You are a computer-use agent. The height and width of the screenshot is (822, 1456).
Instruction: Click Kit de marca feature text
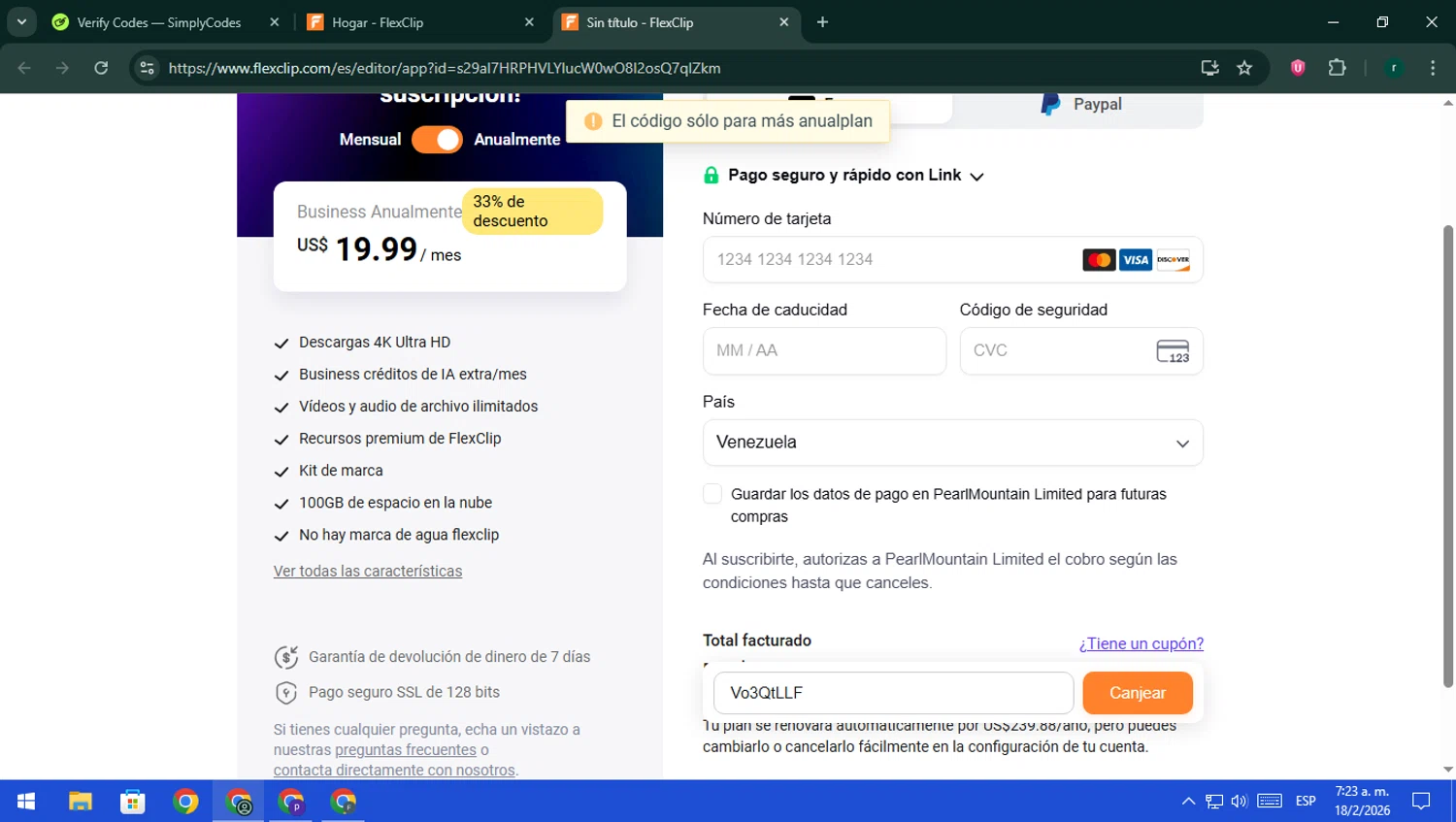pyautogui.click(x=341, y=471)
